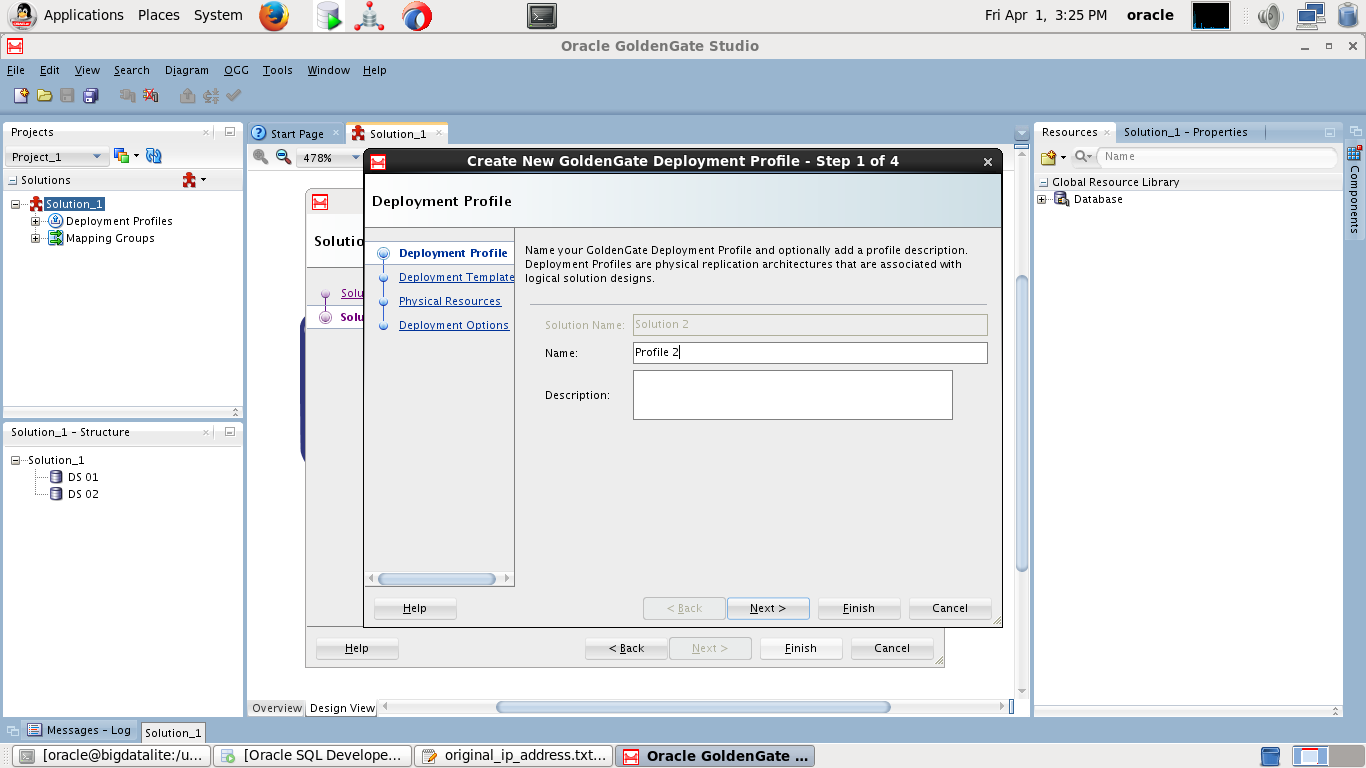Click the Physical Resources step link

[450, 301]
